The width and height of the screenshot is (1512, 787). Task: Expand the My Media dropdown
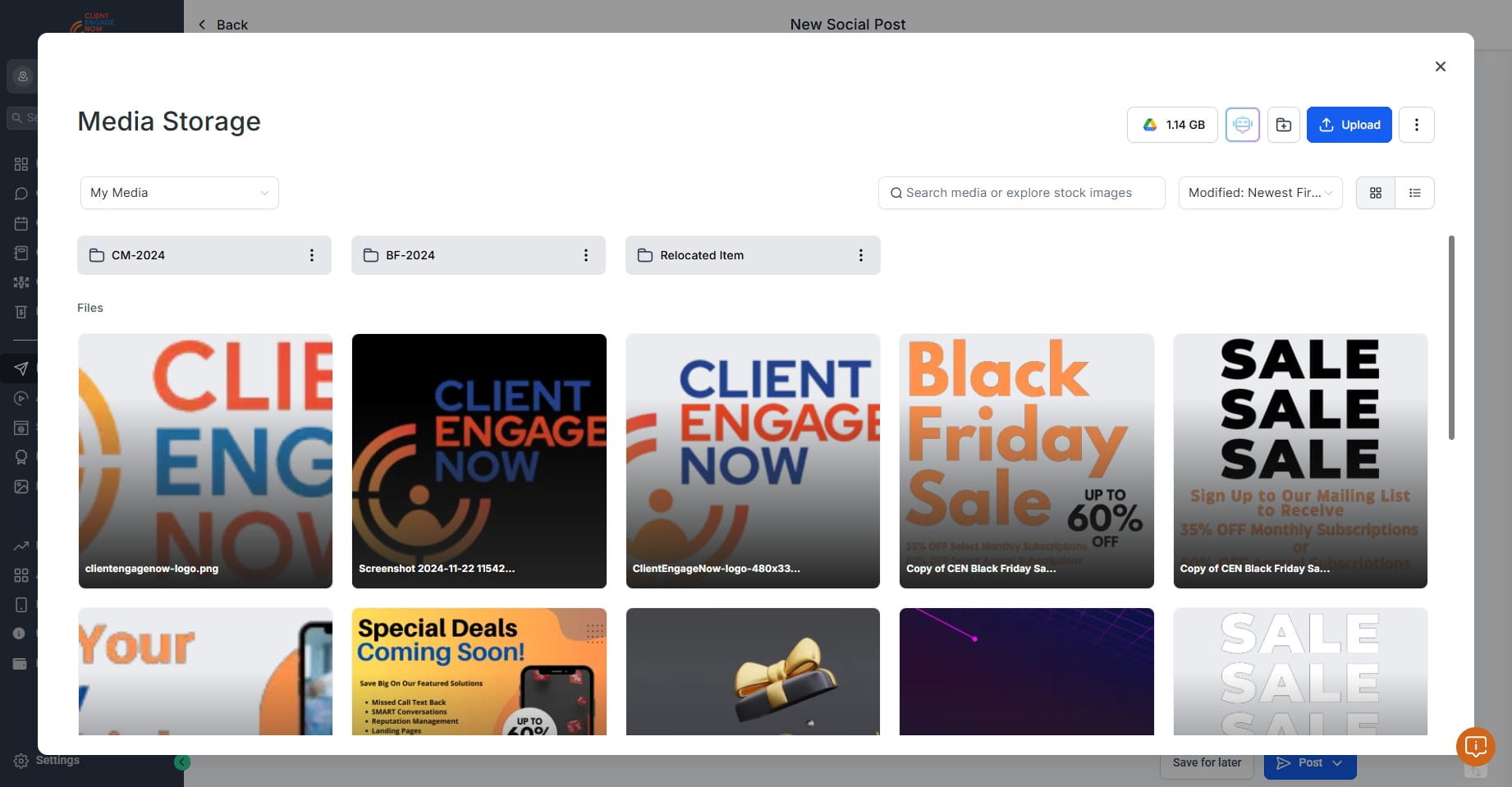pos(180,193)
